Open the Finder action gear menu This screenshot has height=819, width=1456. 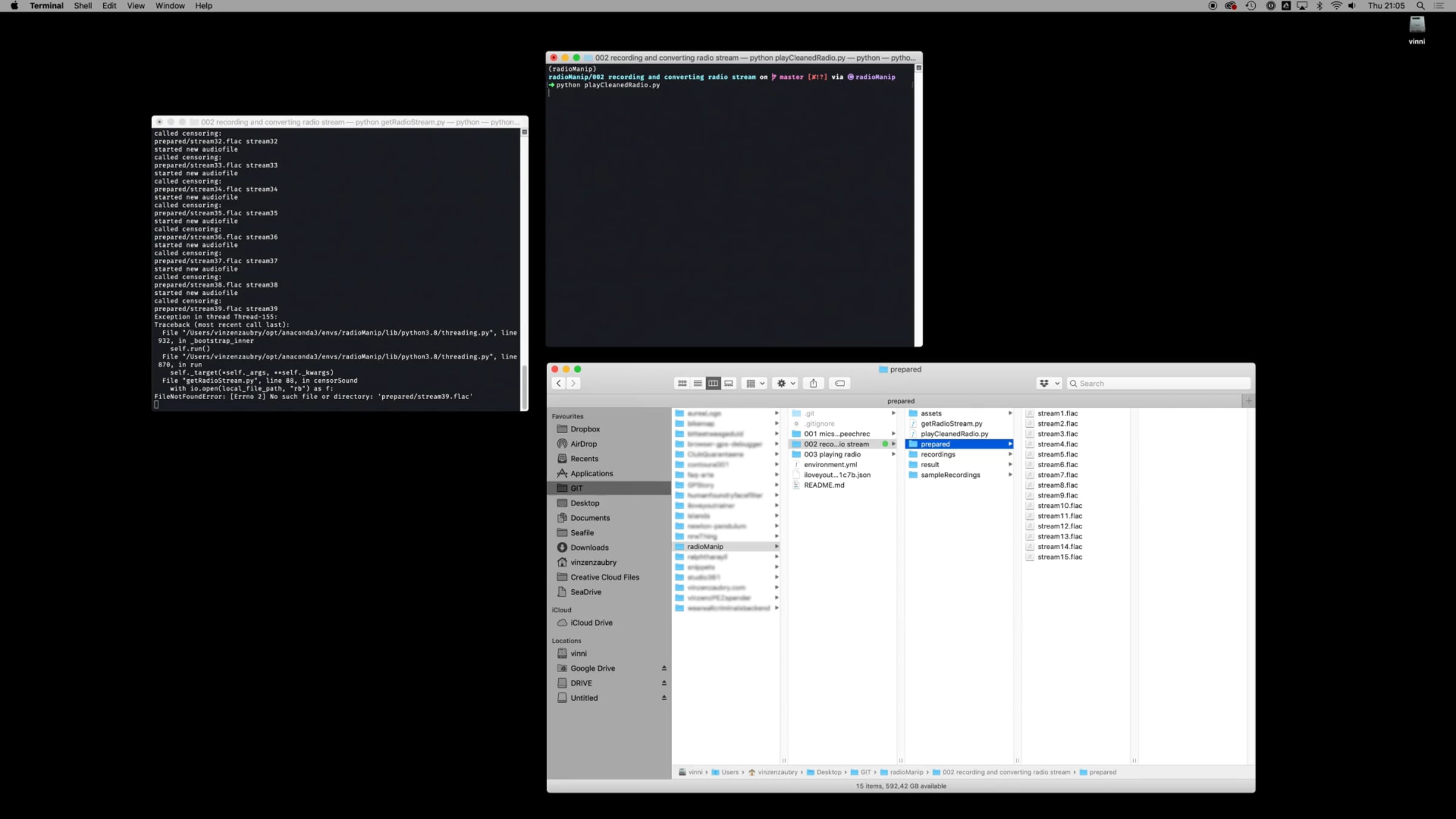[786, 383]
